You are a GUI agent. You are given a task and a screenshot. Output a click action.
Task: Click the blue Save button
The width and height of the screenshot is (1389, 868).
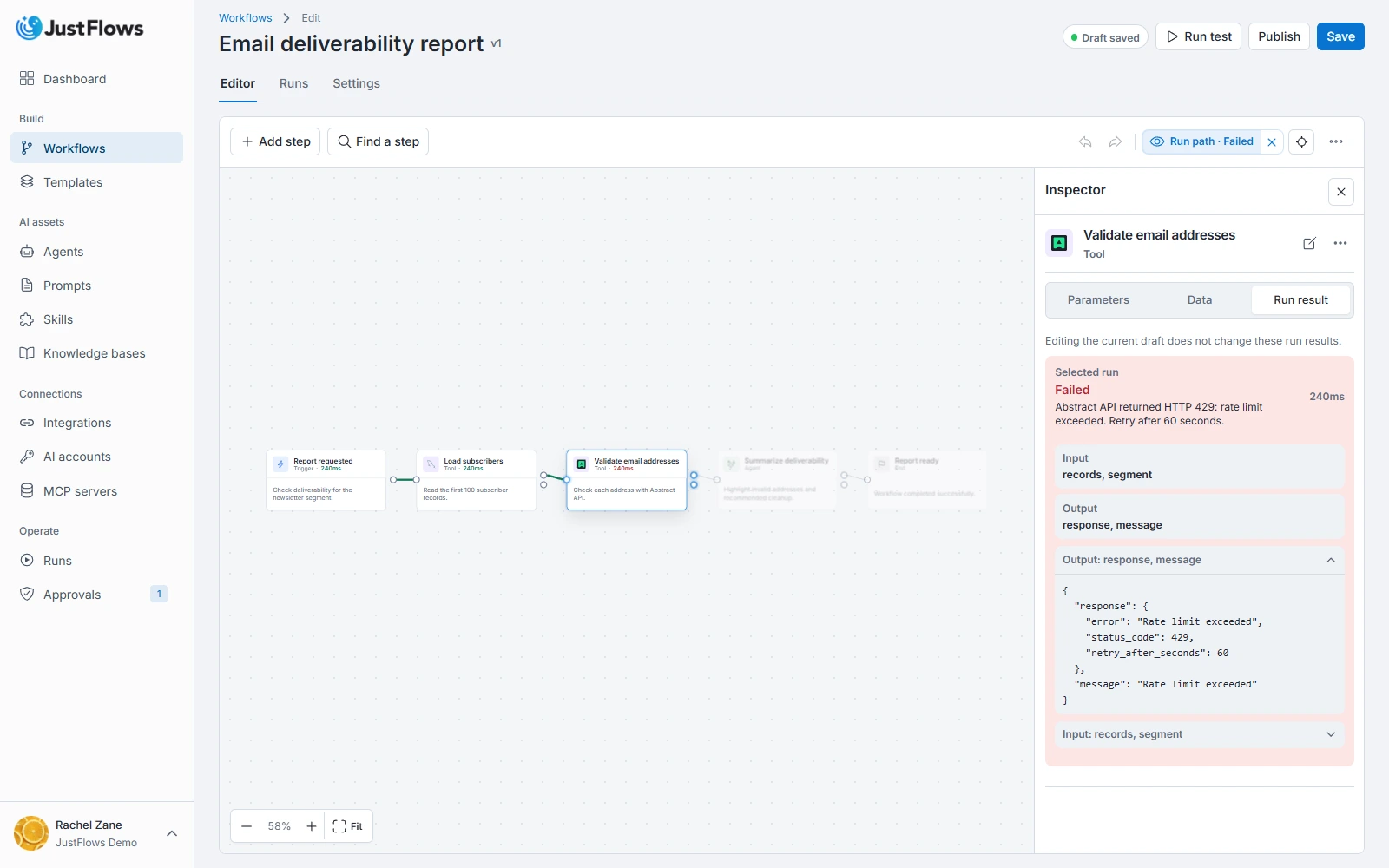1340,36
